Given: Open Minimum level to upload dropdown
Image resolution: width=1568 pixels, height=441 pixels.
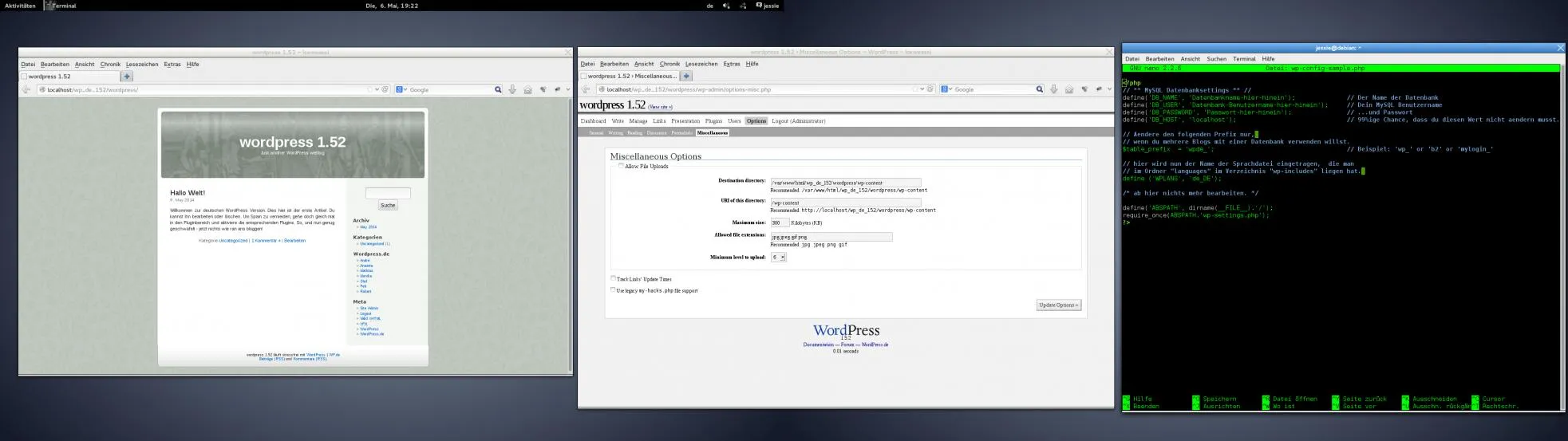Looking at the screenshot, I should tap(779, 257).
